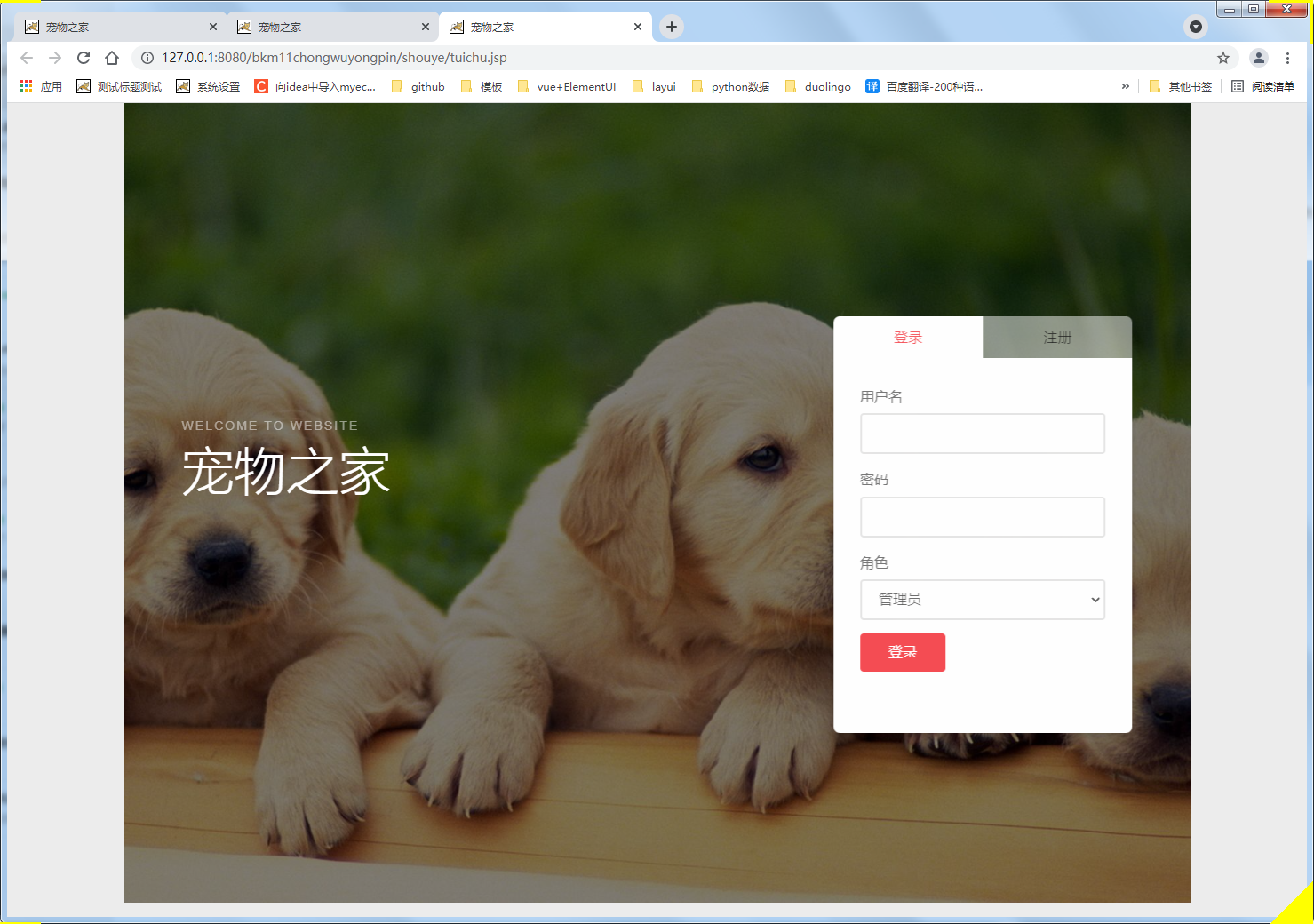Open a new tab with the + button
The image size is (1314, 924).
pyautogui.click(x=671, y=27)
